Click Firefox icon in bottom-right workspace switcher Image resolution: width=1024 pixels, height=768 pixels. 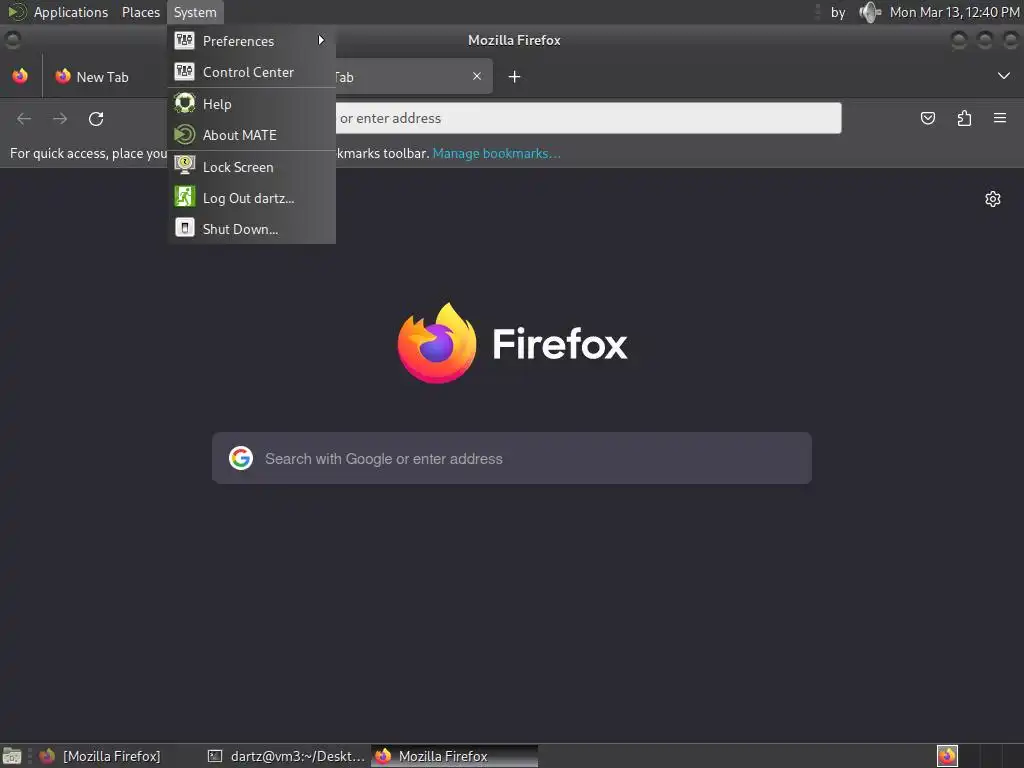[x=947, y=756]
